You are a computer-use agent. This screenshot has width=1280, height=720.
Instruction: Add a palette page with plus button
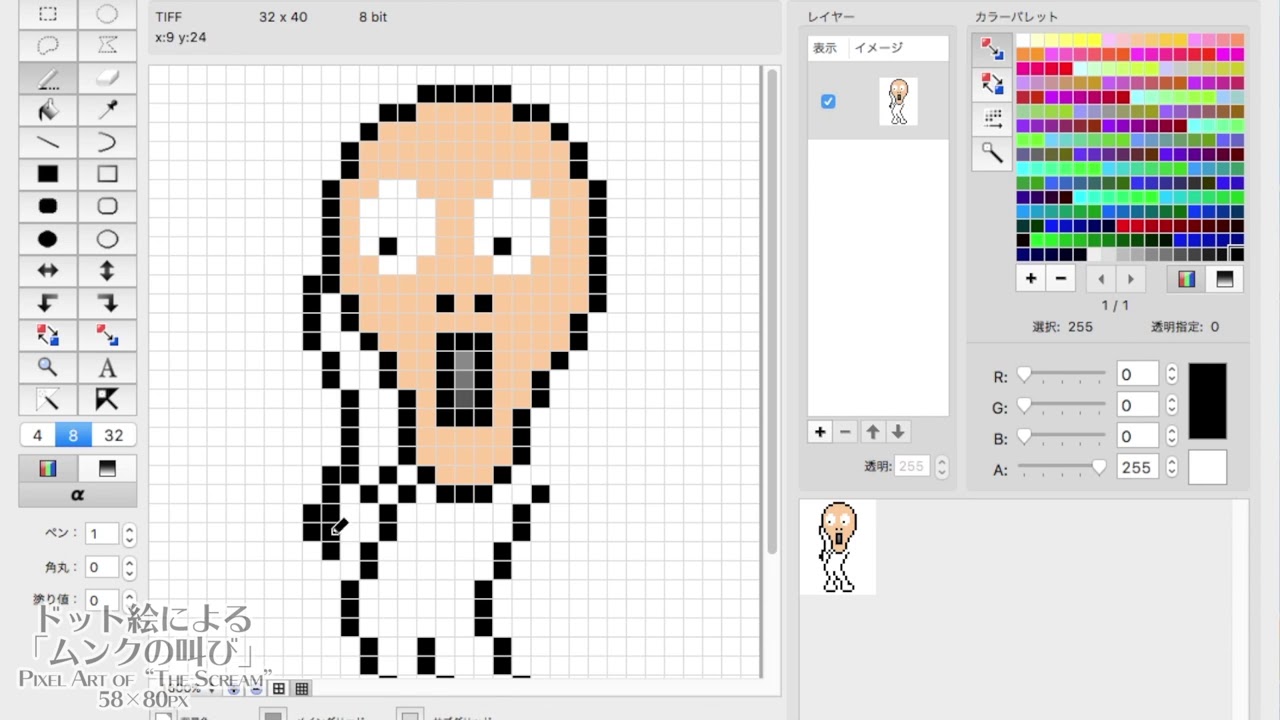1030,279
